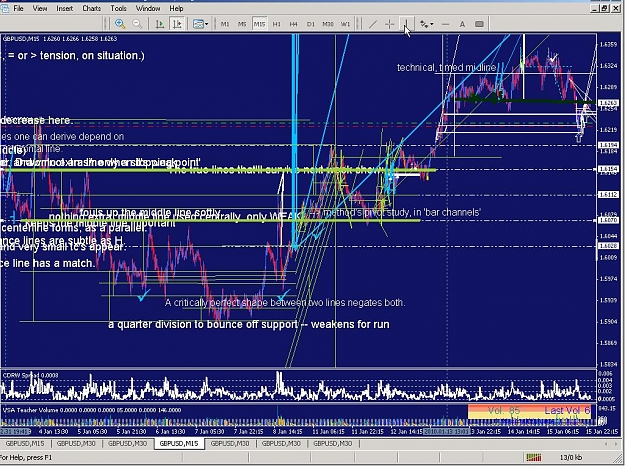
Task: Select "method's pivot study, in 'bar channels'" label
Action: [x=402, y=212]
